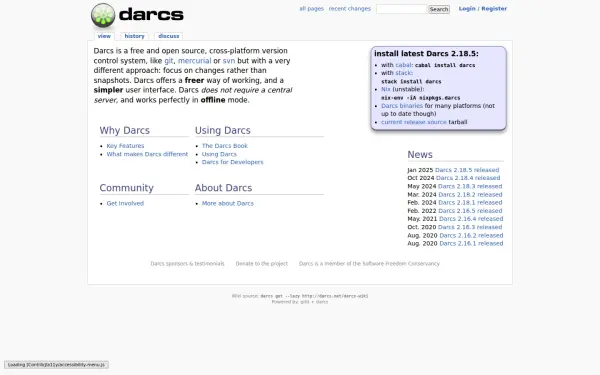Open 'current release source' tarball link
600x375 pixels.
(414, 122)
